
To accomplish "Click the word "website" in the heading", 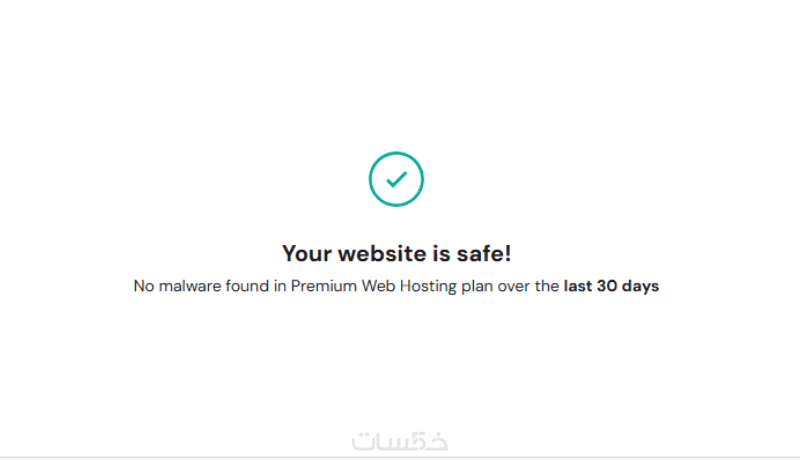I will pyautogui.click(x=371, y=254).
